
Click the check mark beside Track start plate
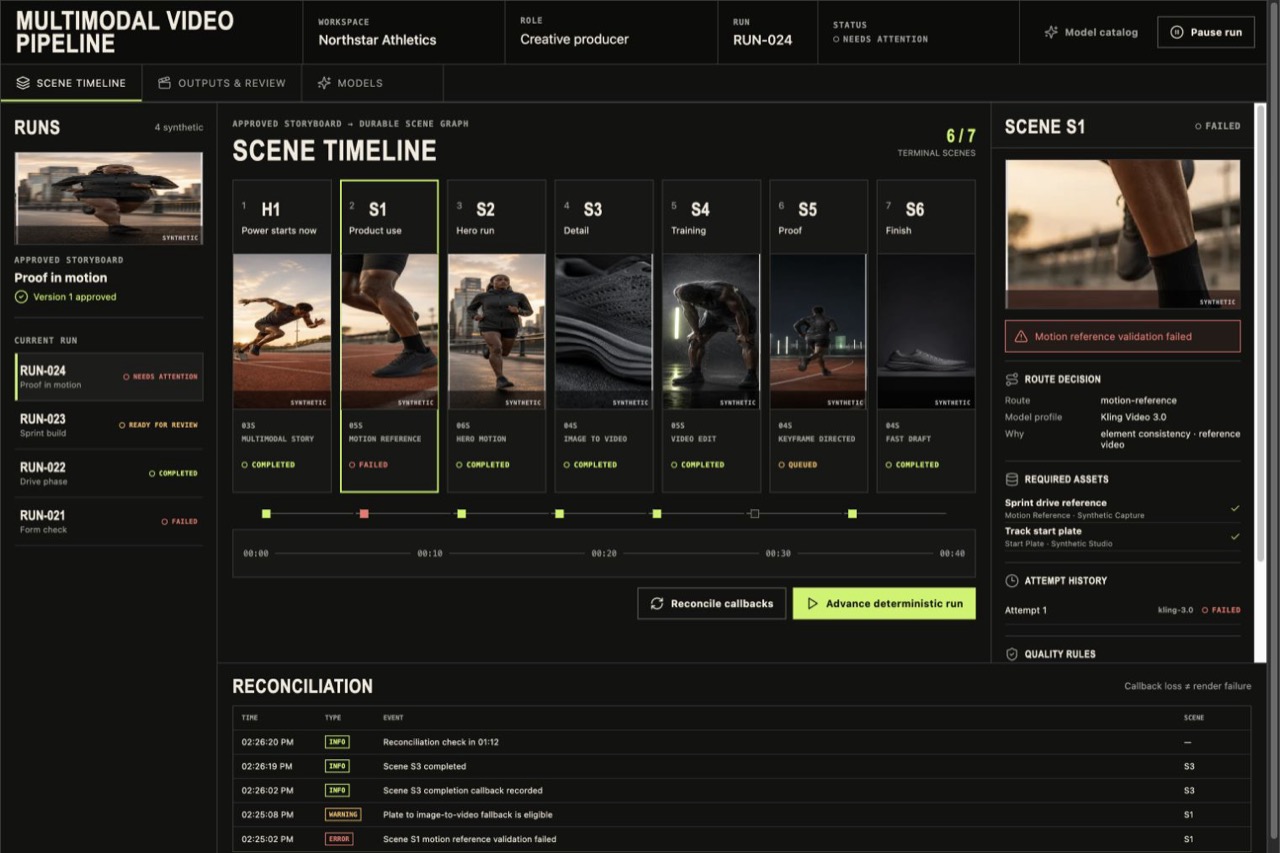pos(1235,537)
